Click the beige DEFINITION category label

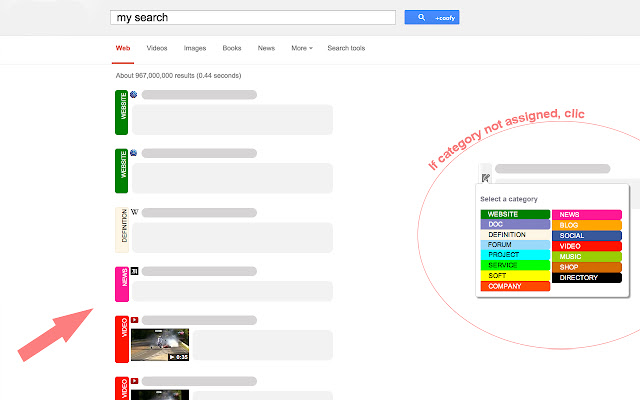tap(122, 230)
